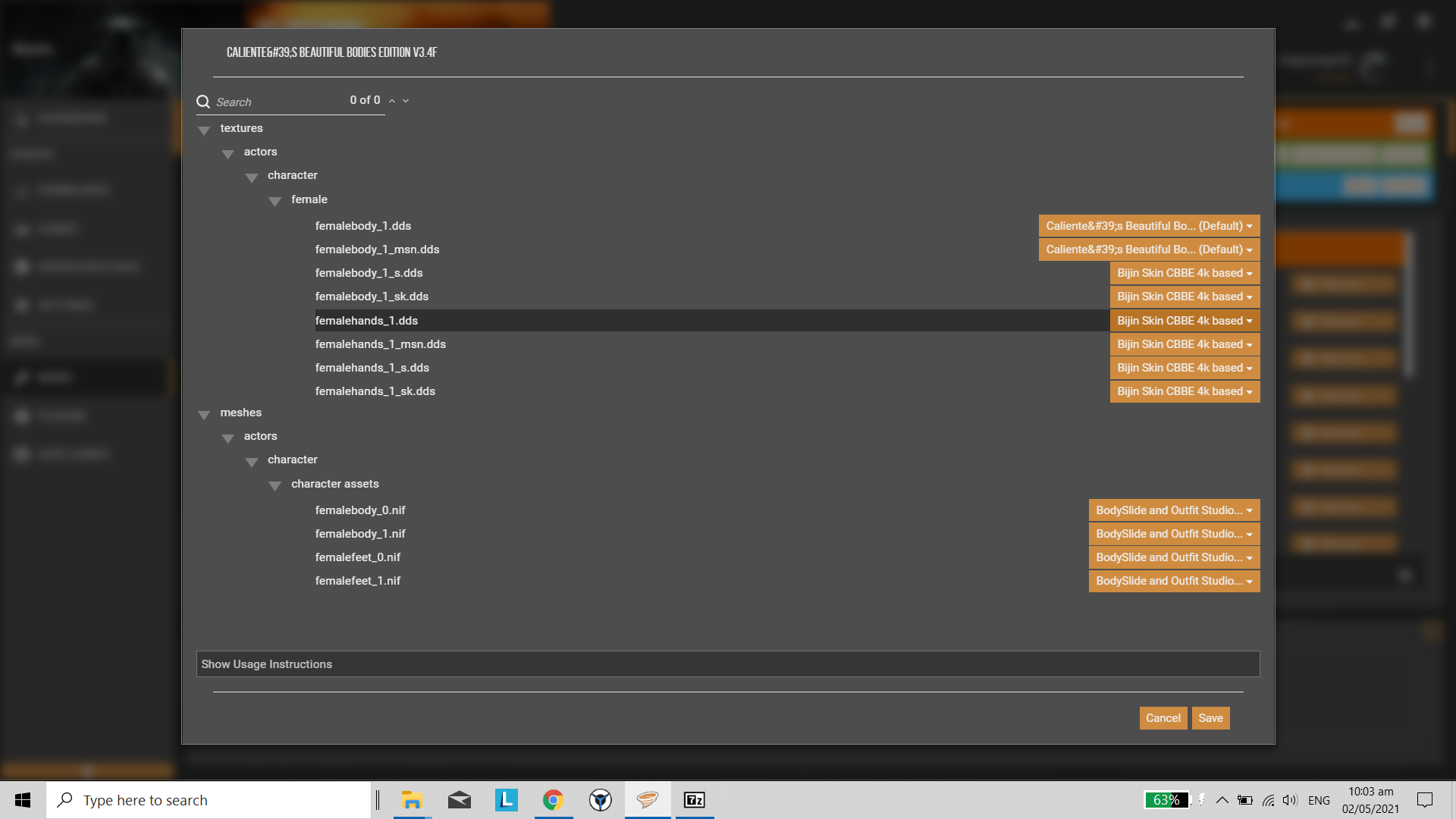Click the search magnifier icon in dialog
1456x819 pixels.
[203, 102]
